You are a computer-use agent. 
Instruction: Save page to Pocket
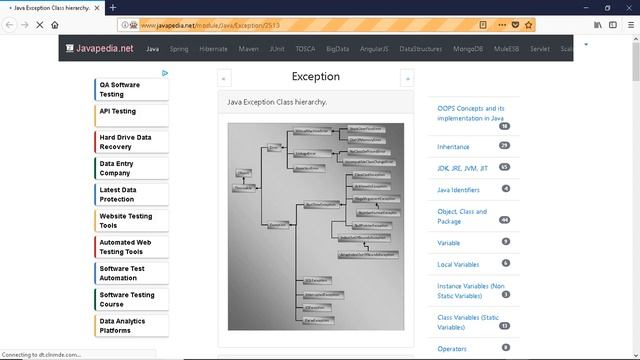515,25
